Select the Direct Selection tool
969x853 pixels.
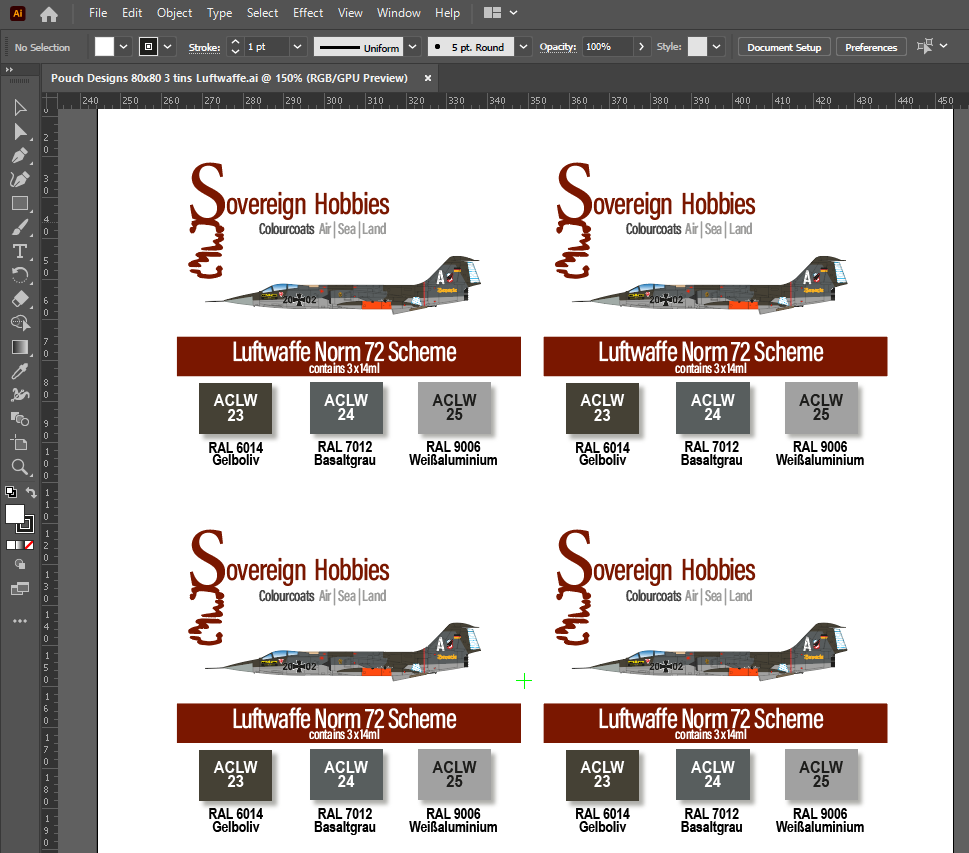pyautogui.click(x=20, y=131)
